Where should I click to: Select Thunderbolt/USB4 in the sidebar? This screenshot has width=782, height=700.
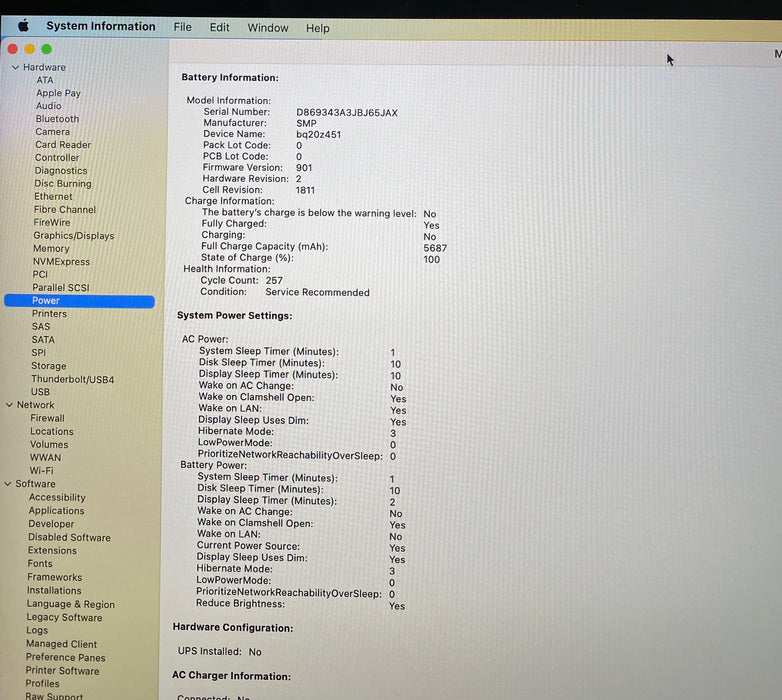73,379
